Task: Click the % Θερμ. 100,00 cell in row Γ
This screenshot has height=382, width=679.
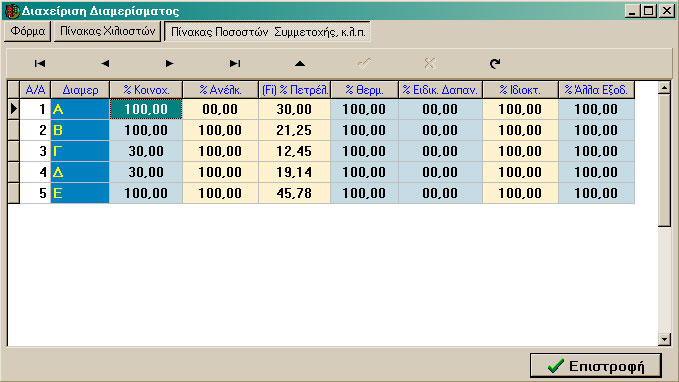Action: [x=364, y=151]
